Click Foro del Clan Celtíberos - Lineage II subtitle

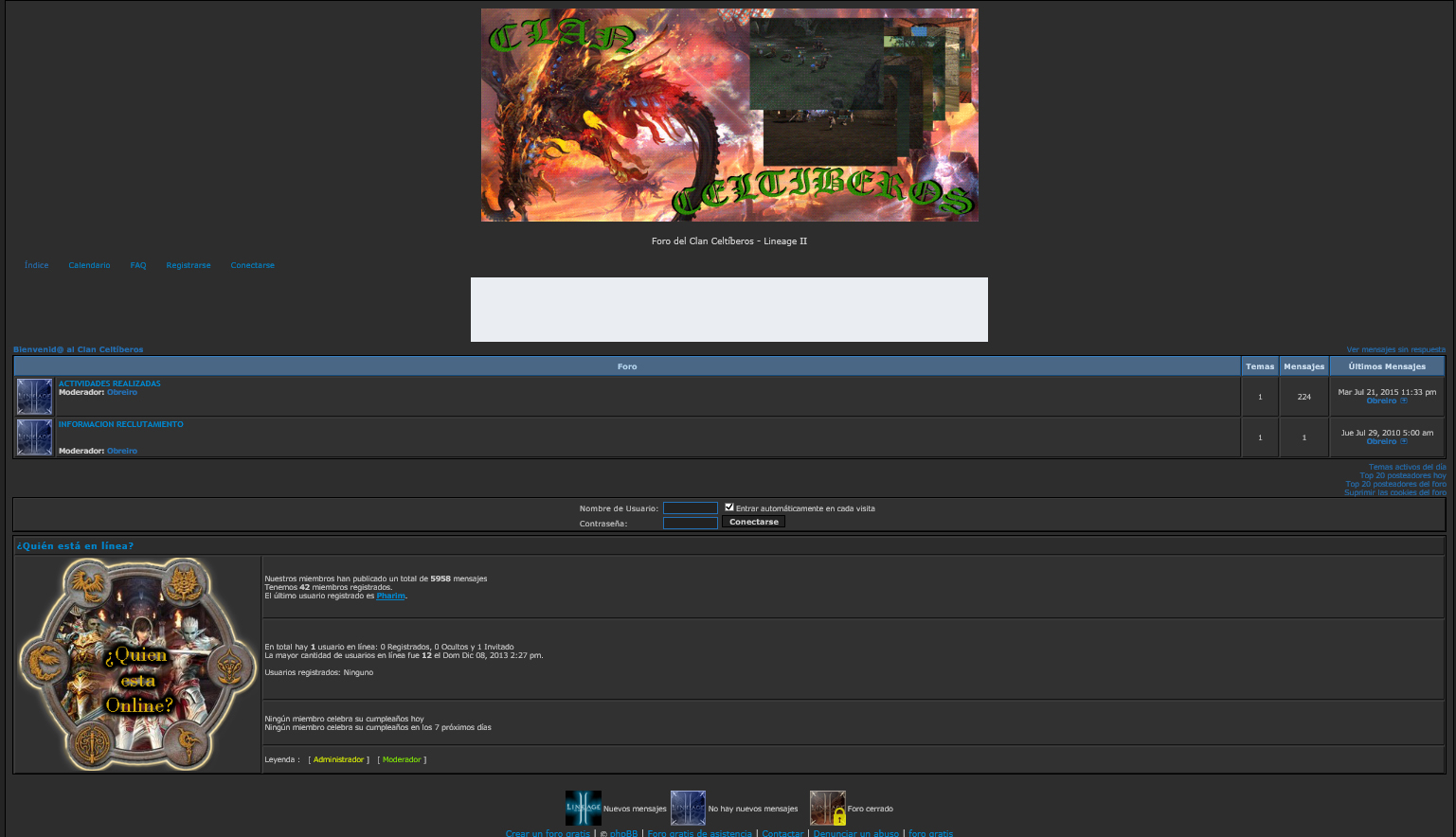(729, 241)
